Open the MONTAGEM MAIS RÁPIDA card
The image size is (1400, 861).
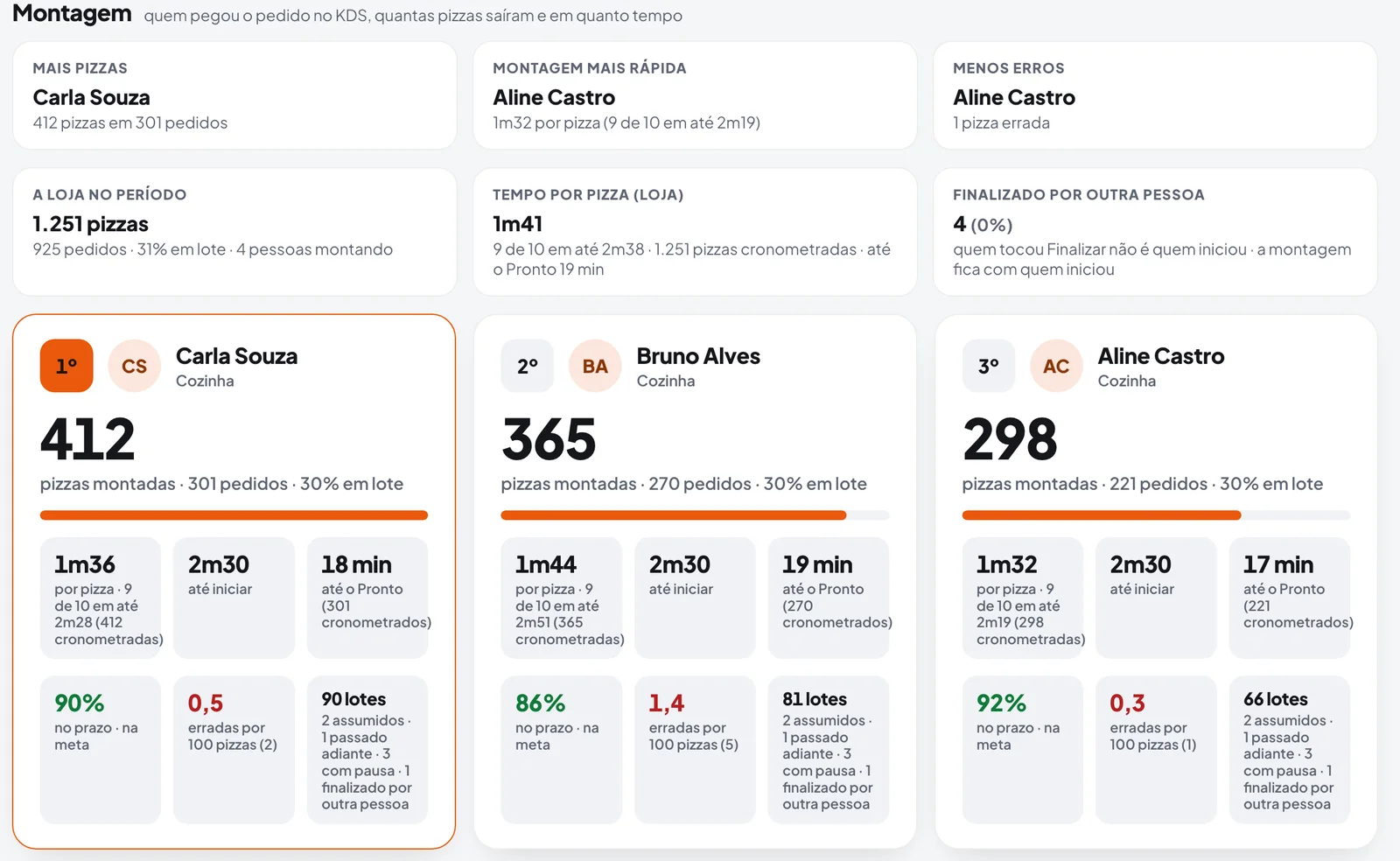tap(695, 95)
